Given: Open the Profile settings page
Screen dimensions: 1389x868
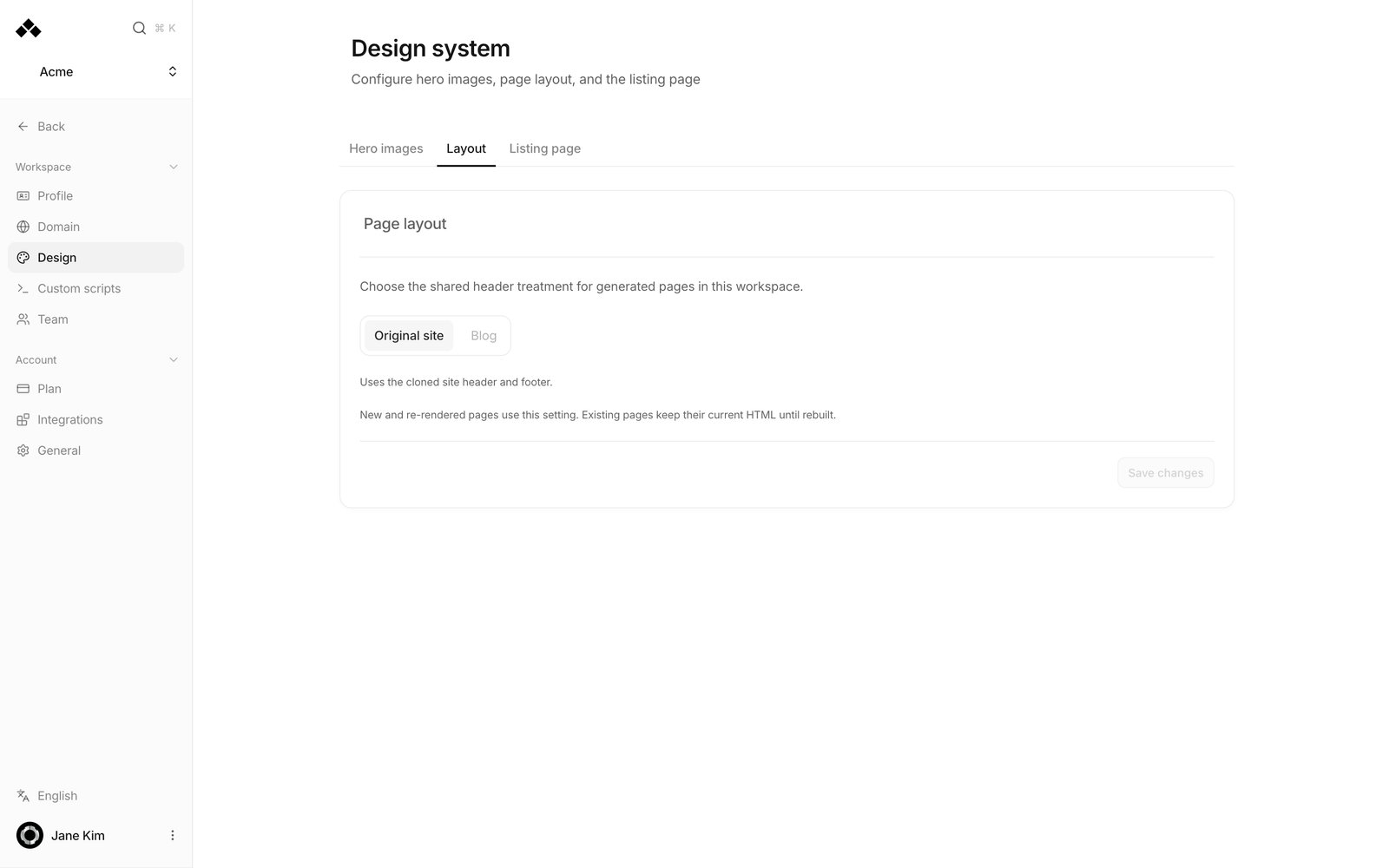Looking at the screenshot, I should tap(95, 196).
